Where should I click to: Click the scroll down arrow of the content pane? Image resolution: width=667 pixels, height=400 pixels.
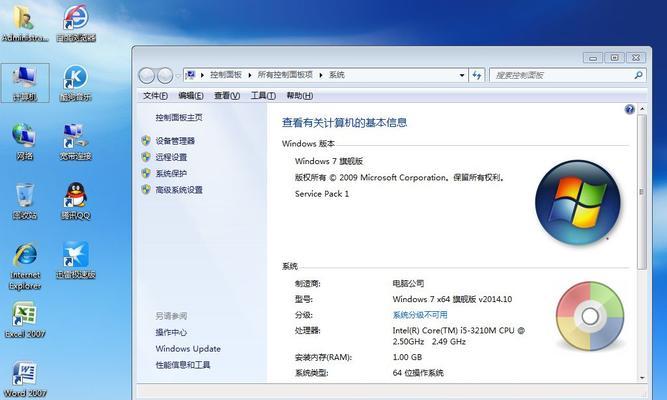[642, 378]
